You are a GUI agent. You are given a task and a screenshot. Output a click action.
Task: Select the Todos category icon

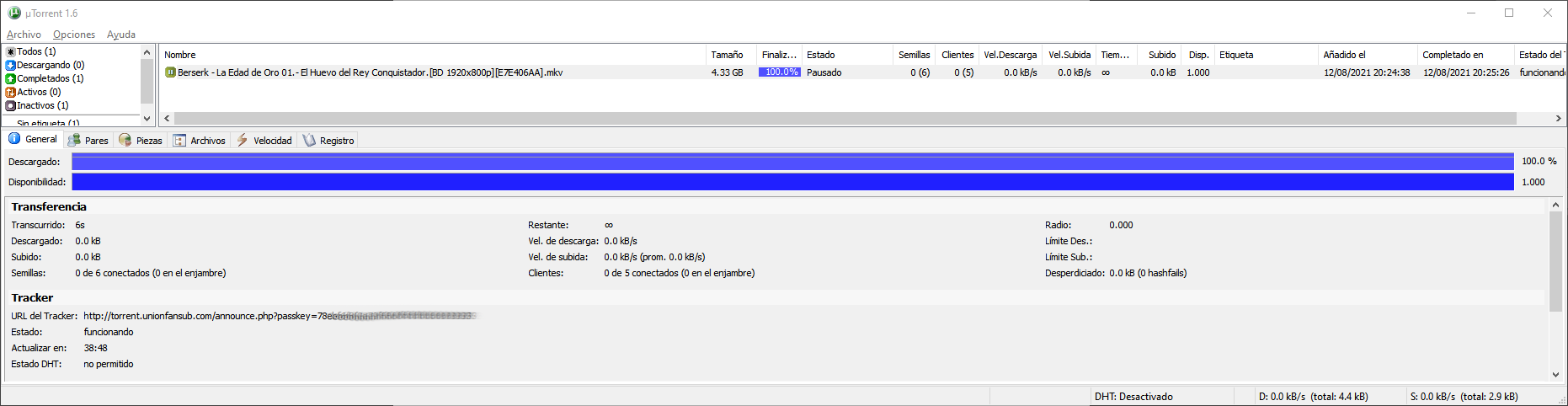pos(11,51)
